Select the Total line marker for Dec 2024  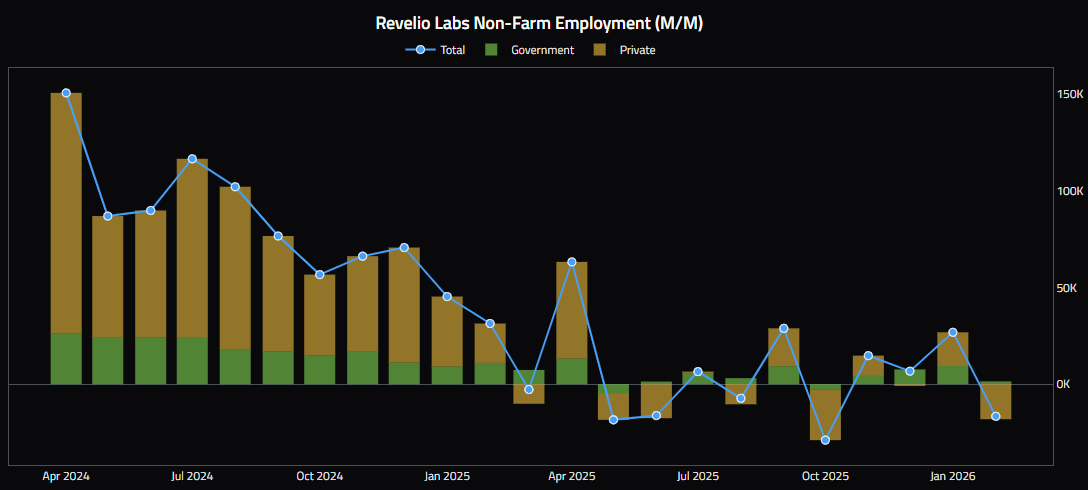pyautogui.click(x=404, y=248)
